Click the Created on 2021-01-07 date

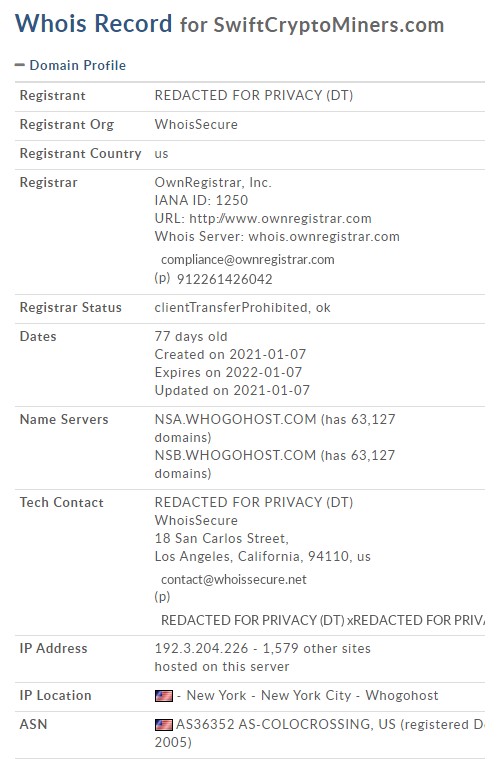(230, 354)
